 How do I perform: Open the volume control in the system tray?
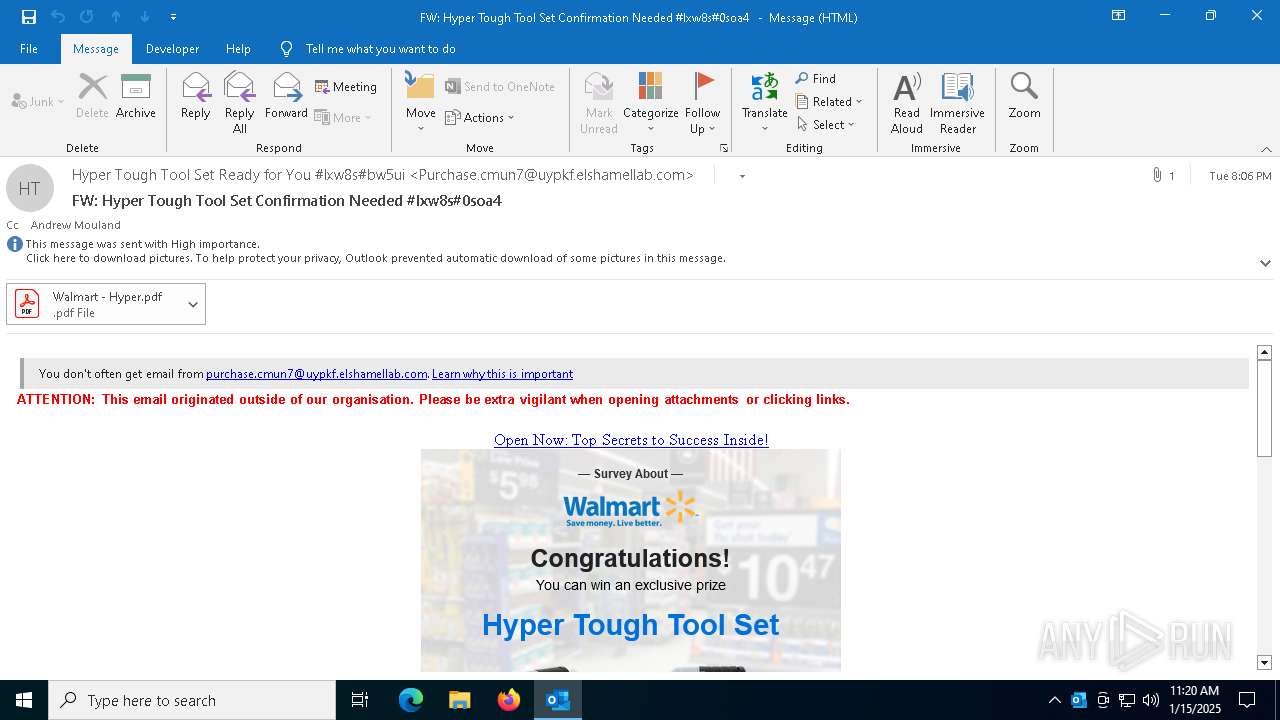(1151, 700)
